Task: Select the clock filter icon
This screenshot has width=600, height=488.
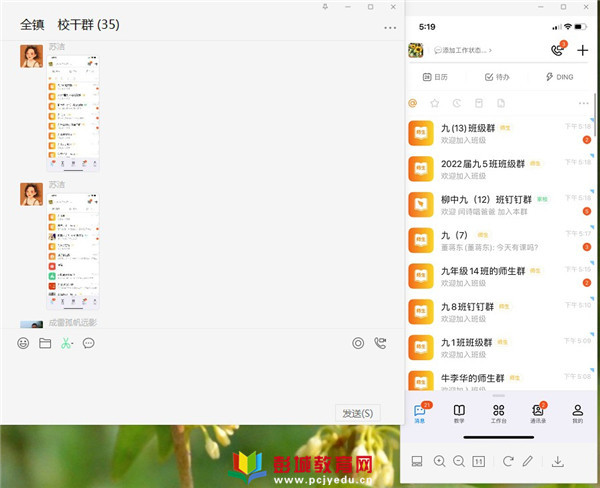Action: point(457,103)
